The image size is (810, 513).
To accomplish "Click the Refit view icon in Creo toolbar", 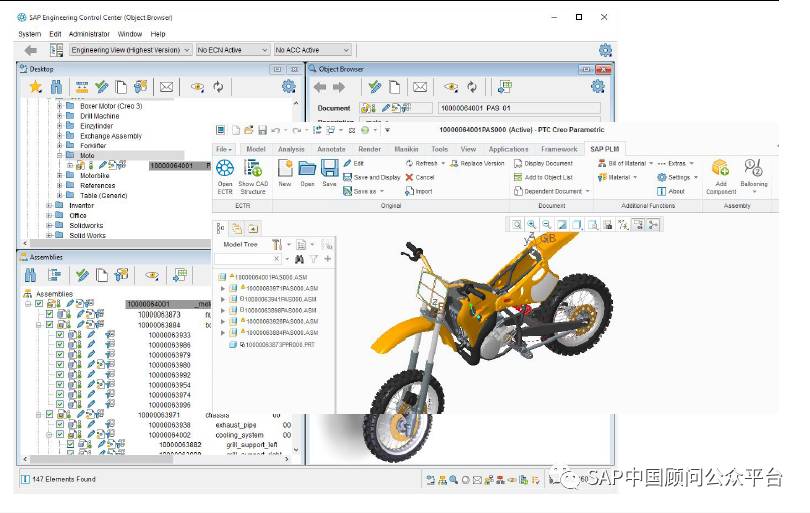I will coord(517,224).
